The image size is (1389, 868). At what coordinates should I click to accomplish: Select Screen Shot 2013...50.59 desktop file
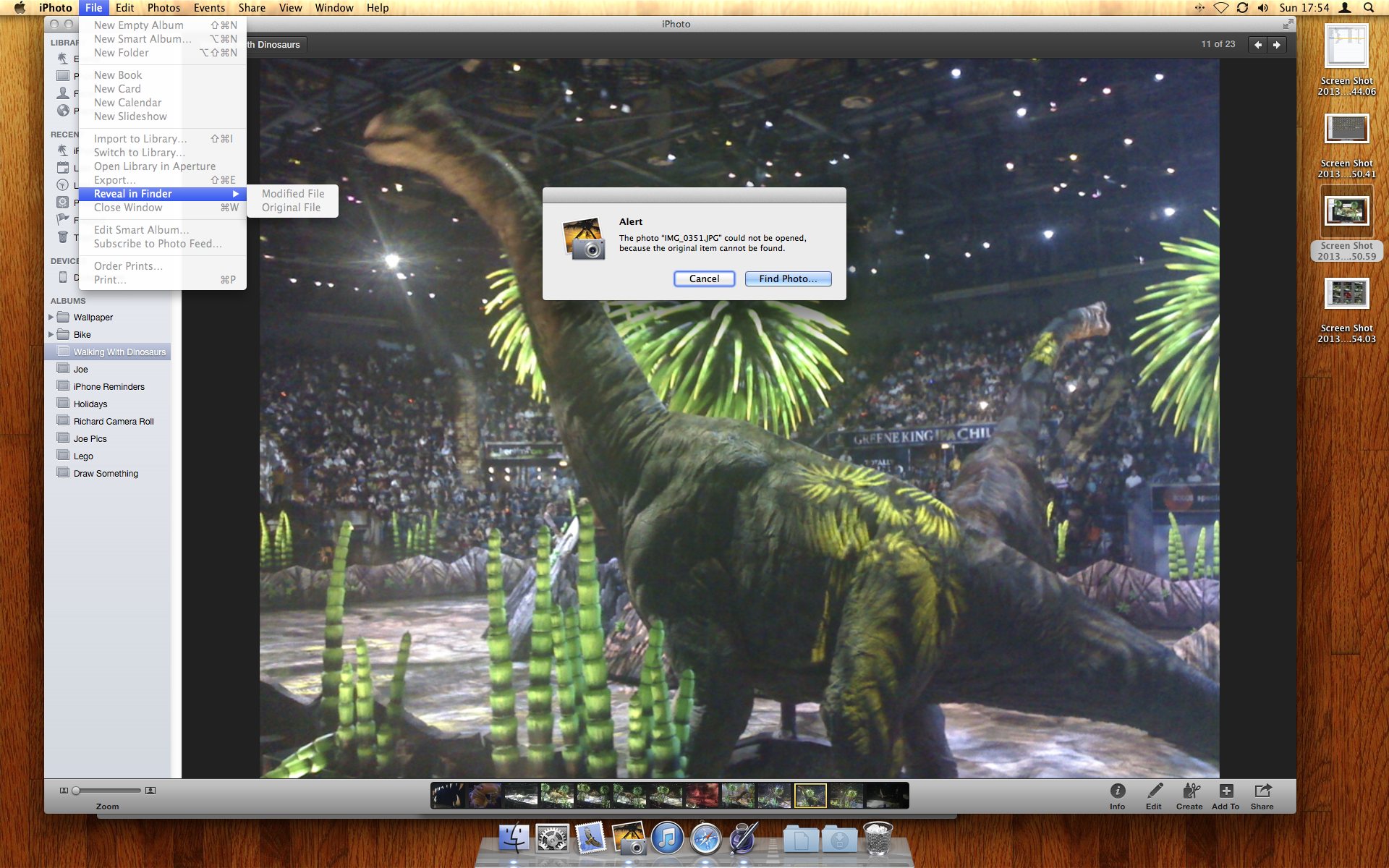[1346, 221]
